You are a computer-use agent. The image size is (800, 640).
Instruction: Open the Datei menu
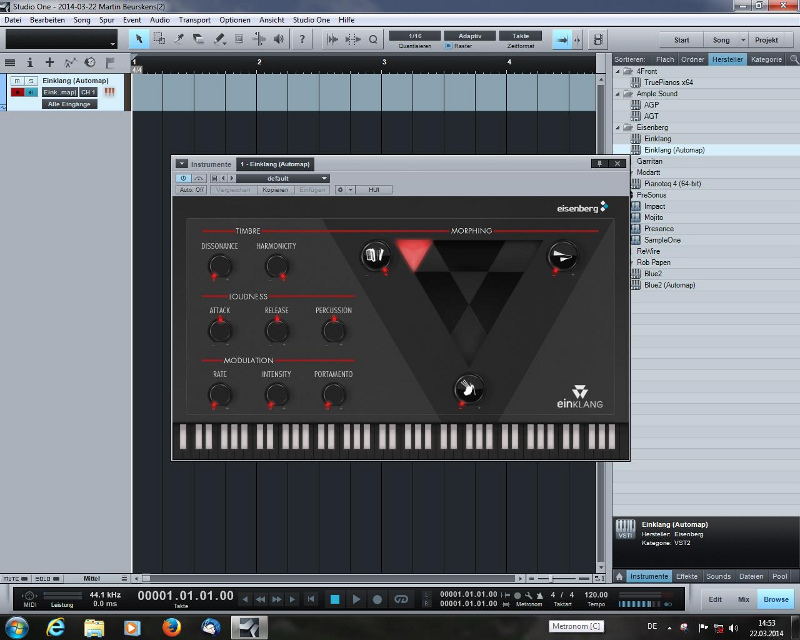[13, 20]
